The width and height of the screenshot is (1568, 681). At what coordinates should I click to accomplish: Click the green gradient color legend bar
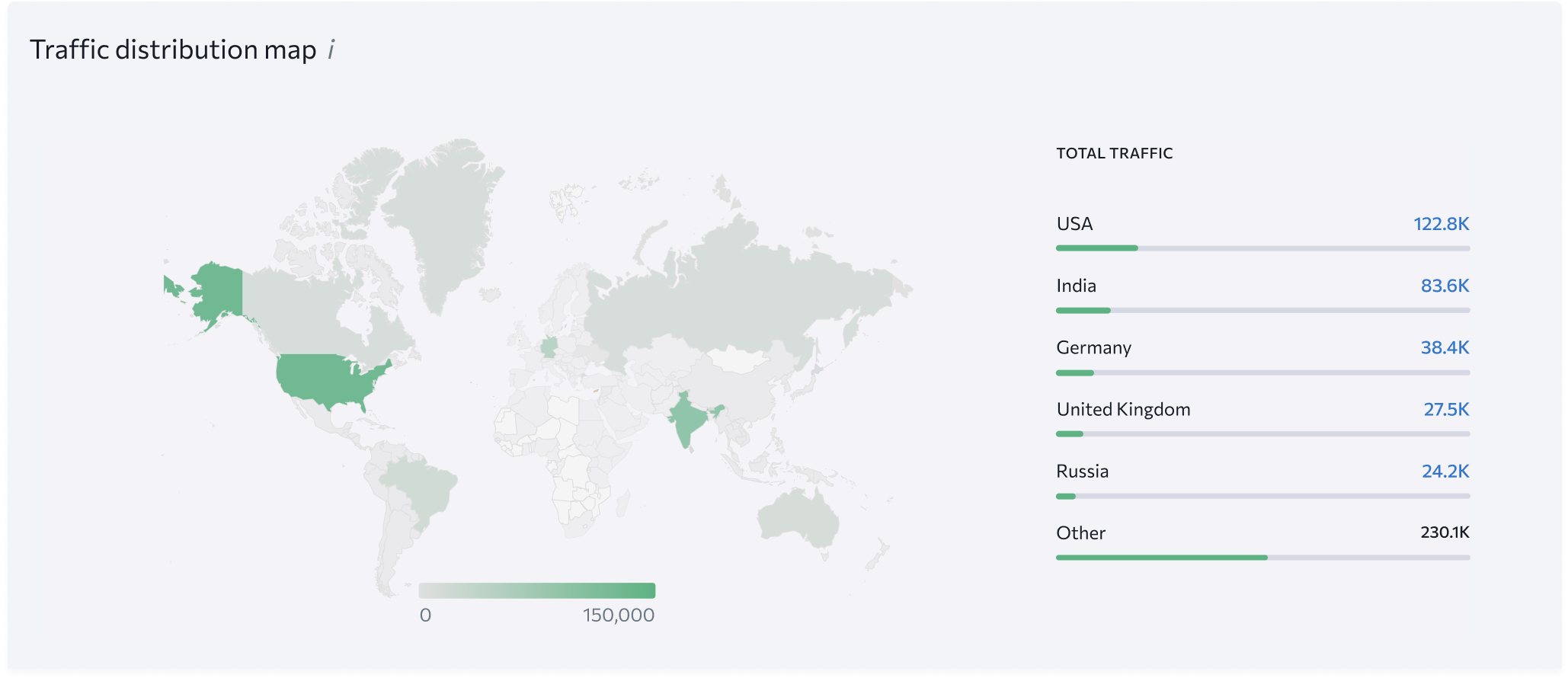(537, 590)
